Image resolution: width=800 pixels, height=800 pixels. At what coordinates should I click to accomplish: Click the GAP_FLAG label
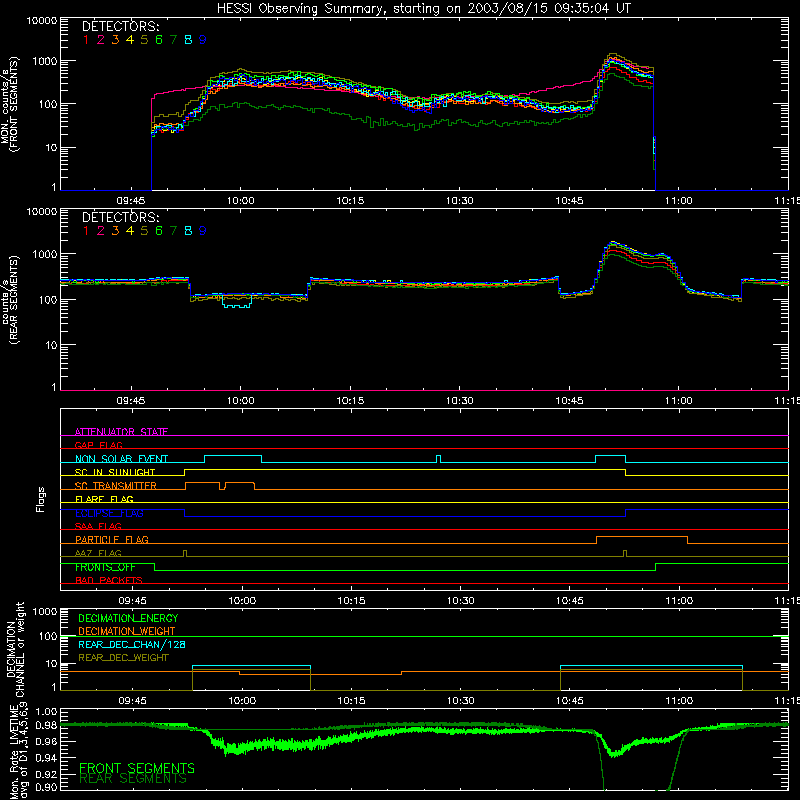pyautogui.click(x=98, y=445)
